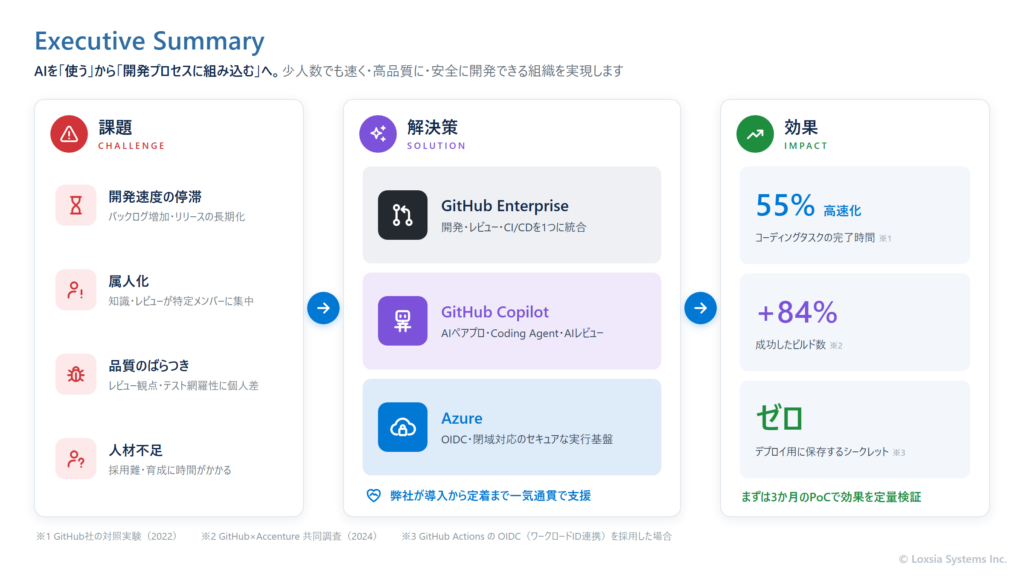Click the +84% metric value
The width and height of the screenshot is (1024, 576).
(797, 312)
